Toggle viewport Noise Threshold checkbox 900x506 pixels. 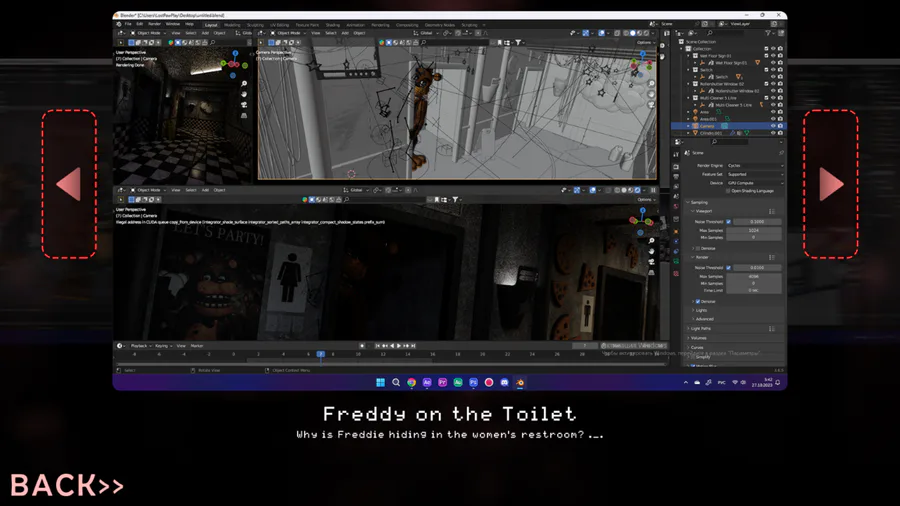pyautogui.click(x=728, y=221)
